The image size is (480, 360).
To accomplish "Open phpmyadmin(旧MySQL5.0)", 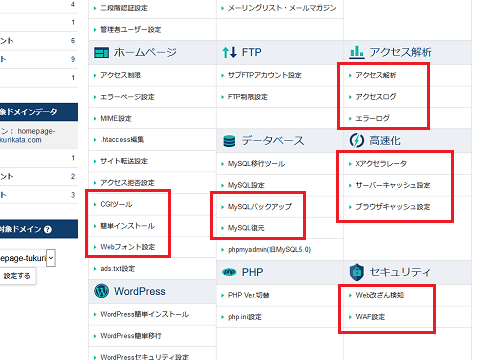I will coord(269,249).
